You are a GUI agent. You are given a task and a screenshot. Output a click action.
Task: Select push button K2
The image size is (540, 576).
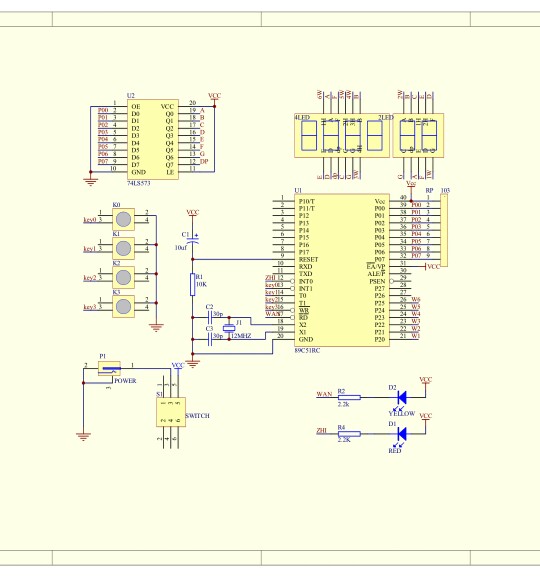pos(123,277)
